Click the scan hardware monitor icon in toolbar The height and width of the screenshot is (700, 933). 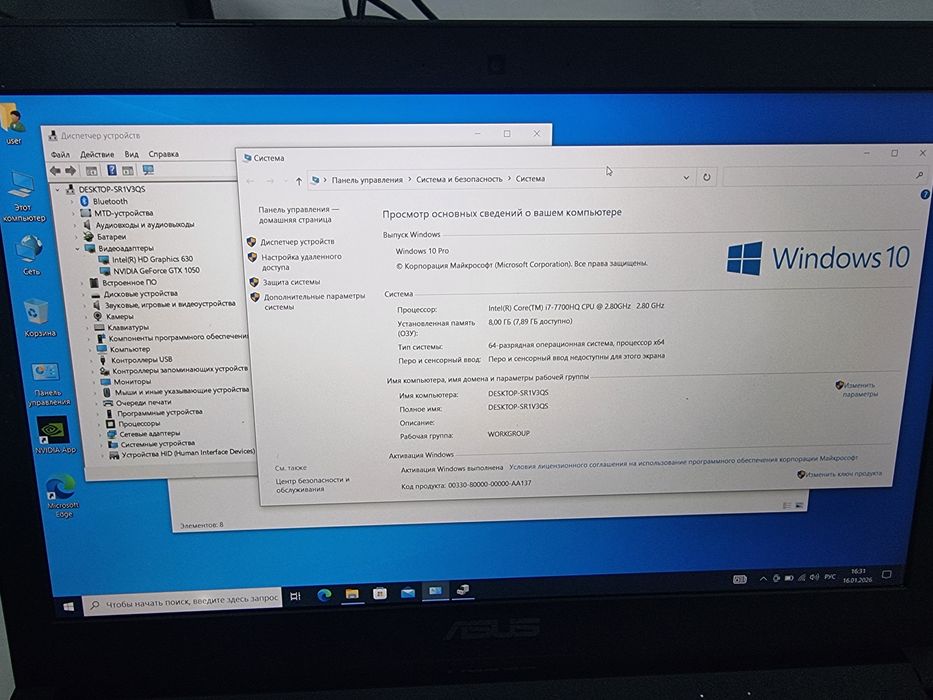[x=148, y=170]
